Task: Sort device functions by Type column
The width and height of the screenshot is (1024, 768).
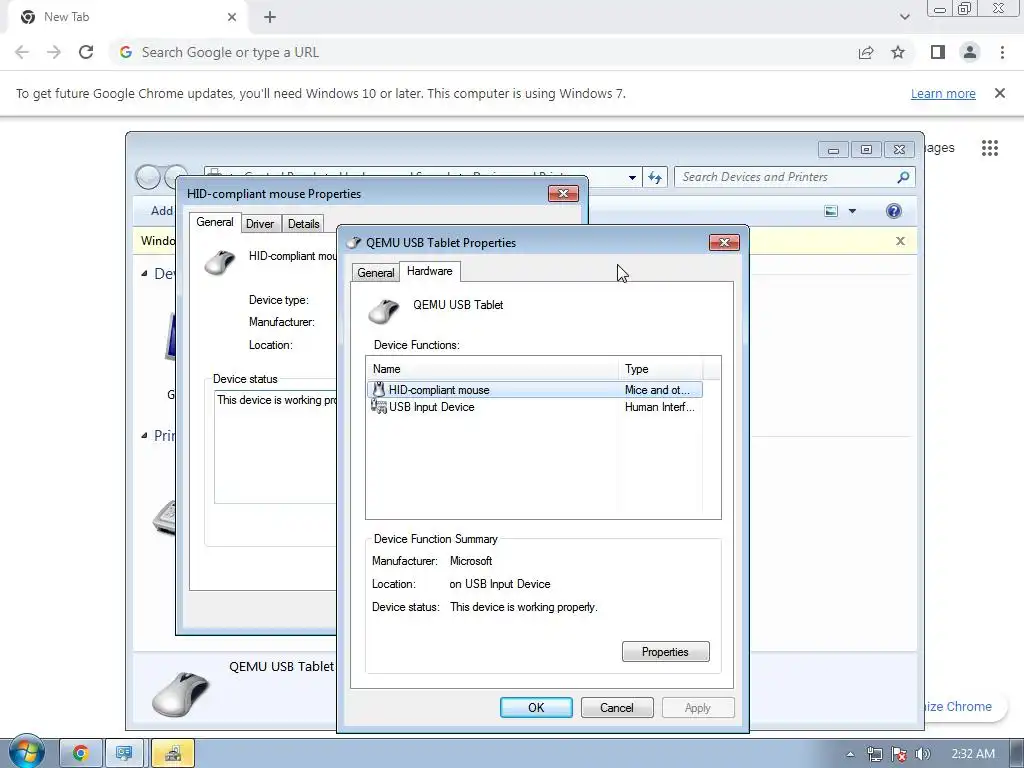Action: 660,369
